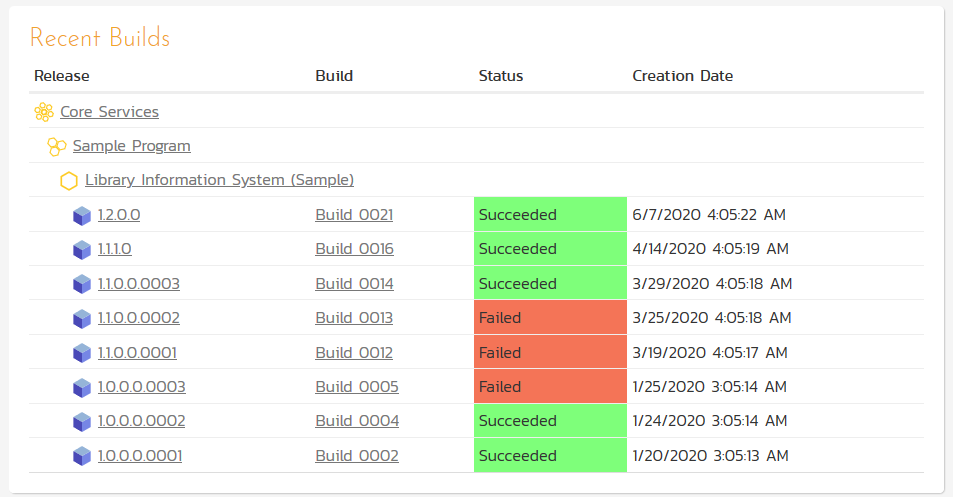Open Library Information System (Sample) project
This screenshot has height=497, width=953.
(219, 180)
